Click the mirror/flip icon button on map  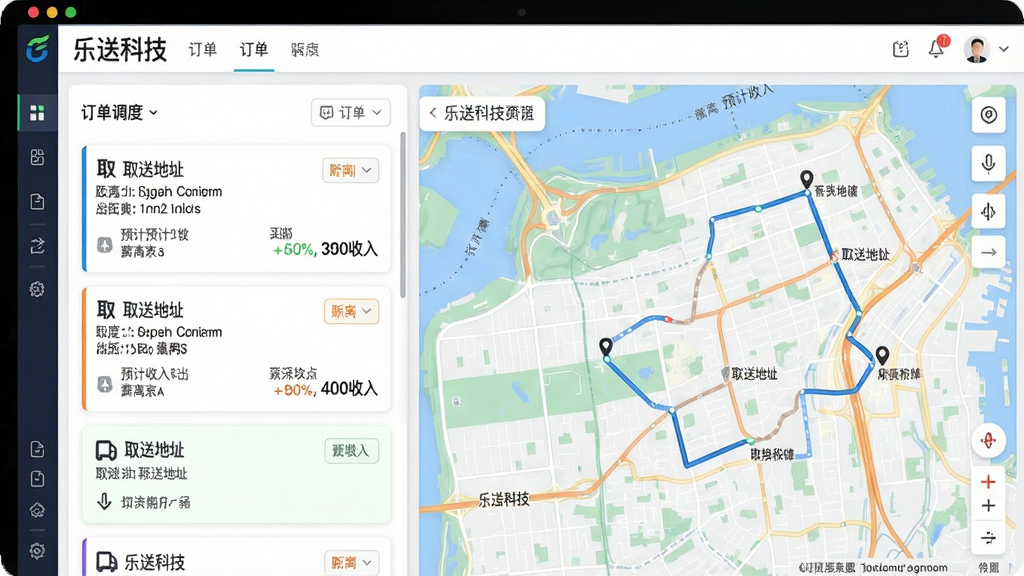pyautogui.click(x=989, y=212)
